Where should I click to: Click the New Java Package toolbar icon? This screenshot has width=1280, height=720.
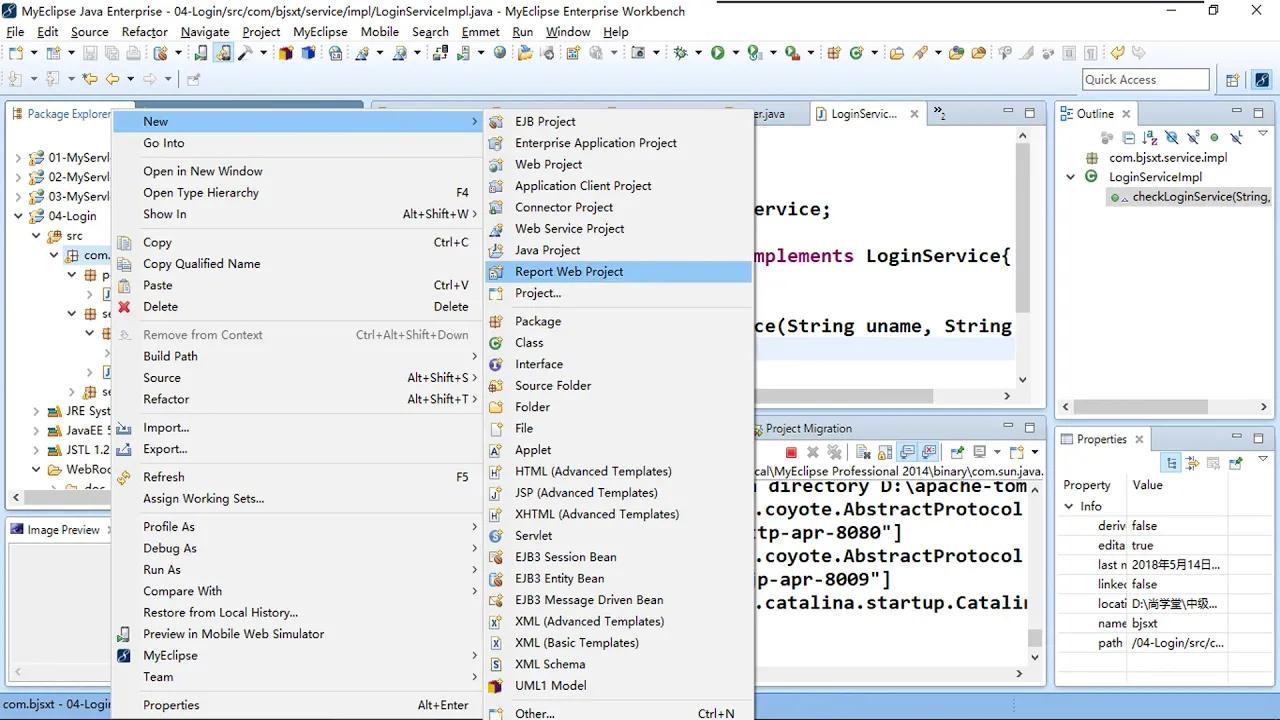pyautogui.click(x=834, y=53)
